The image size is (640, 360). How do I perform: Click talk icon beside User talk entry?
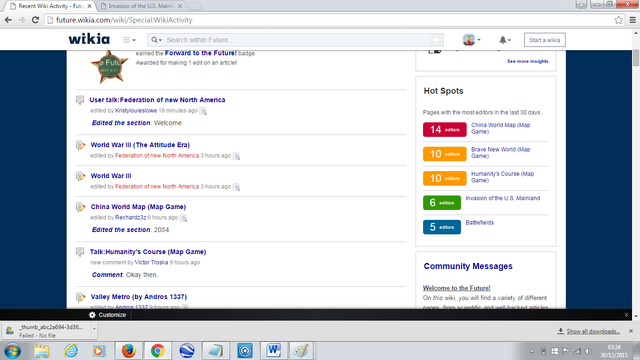coord(80,100)
